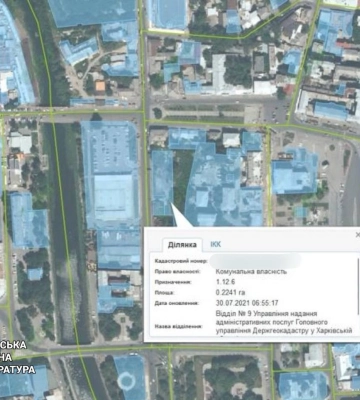Screen dimensions: 360x400
Task: Click the Назва відділення label
Action: [x=178, y=326]
